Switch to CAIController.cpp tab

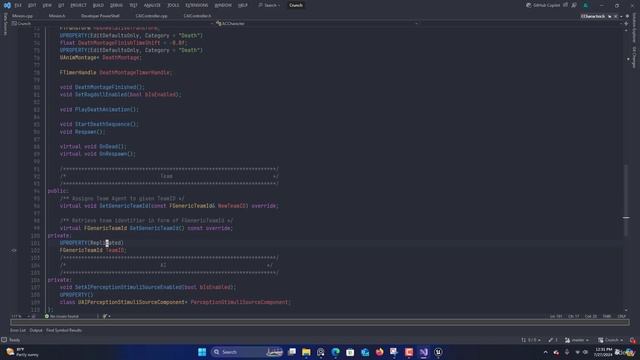pyautogui.click(x=151, y=16)
